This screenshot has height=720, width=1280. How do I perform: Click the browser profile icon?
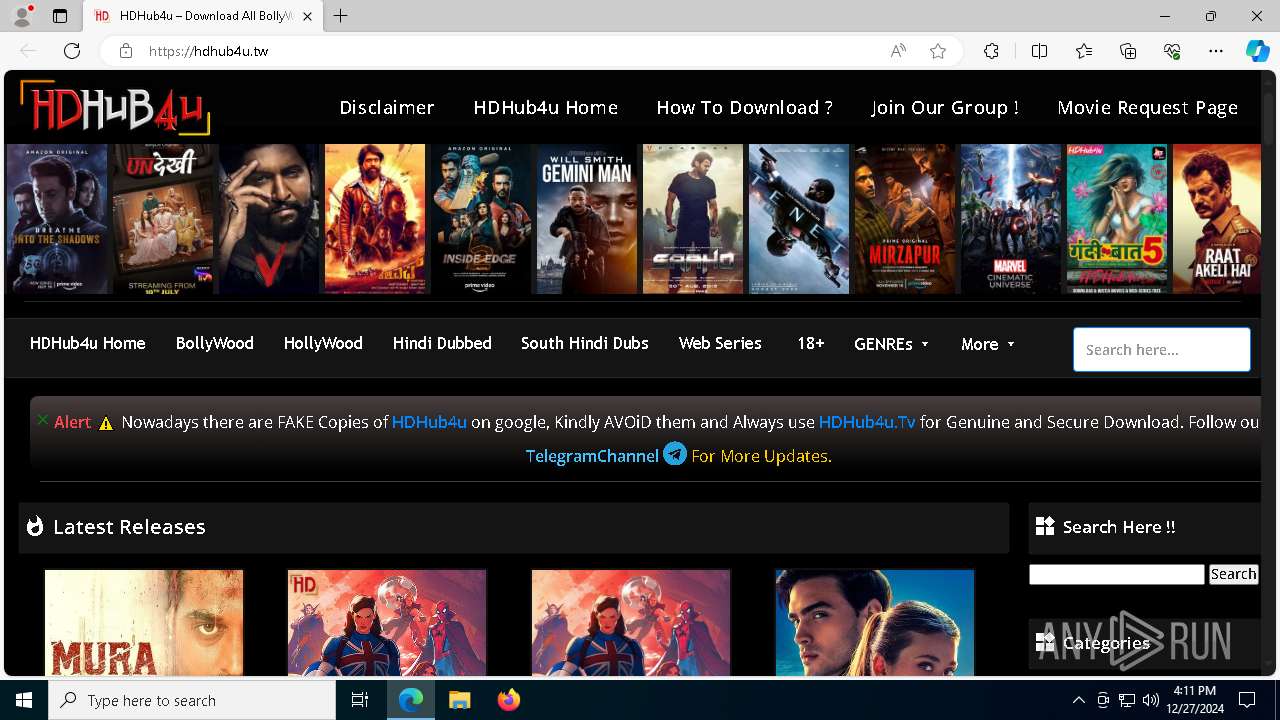pyautogui.click(x=22, y=16)
